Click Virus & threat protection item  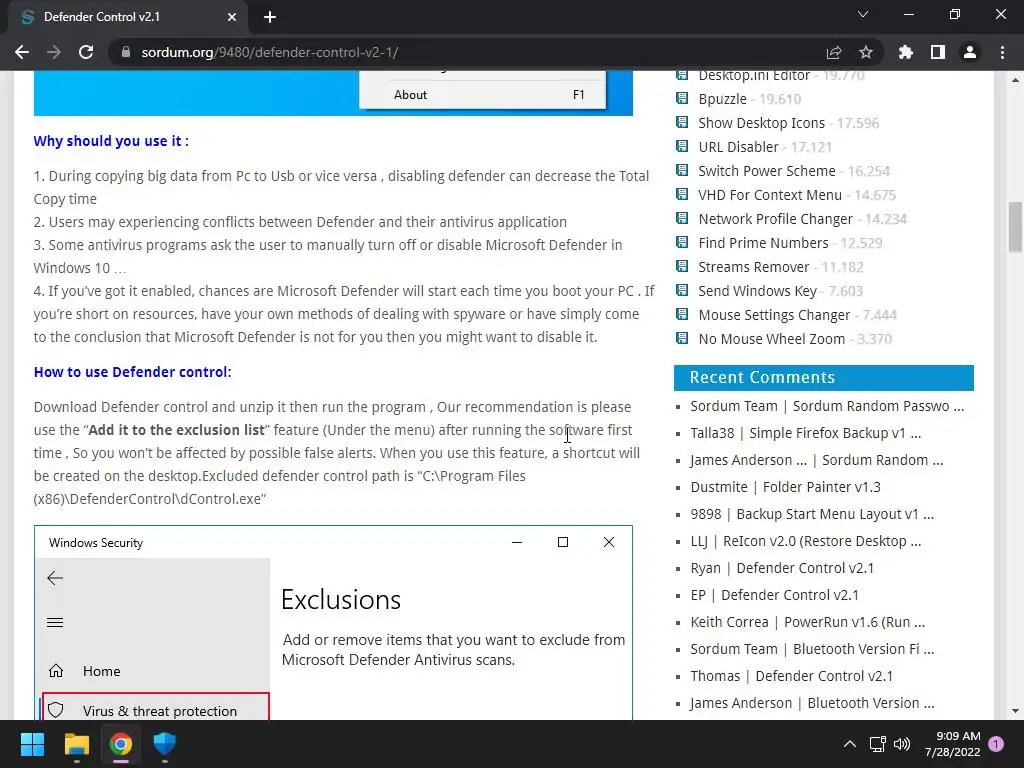[x=155, y=709]
